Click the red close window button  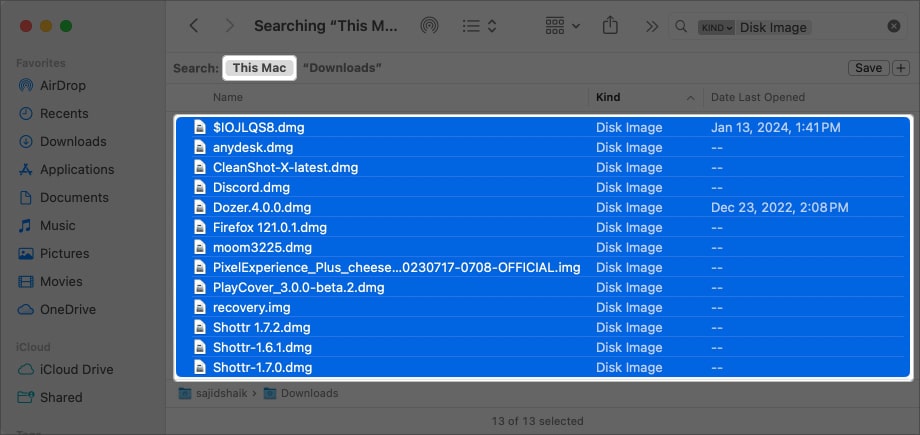pyautogui.click(x=26, y=26)
